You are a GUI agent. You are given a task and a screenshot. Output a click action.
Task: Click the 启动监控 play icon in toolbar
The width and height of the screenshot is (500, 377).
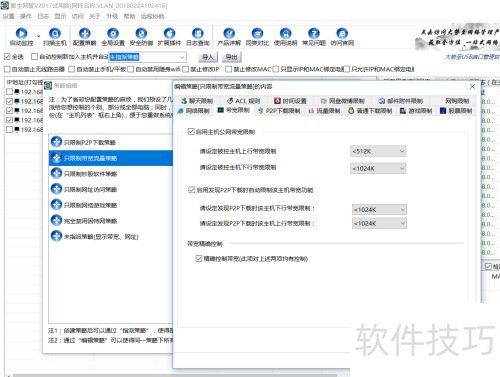click(21, 33)
